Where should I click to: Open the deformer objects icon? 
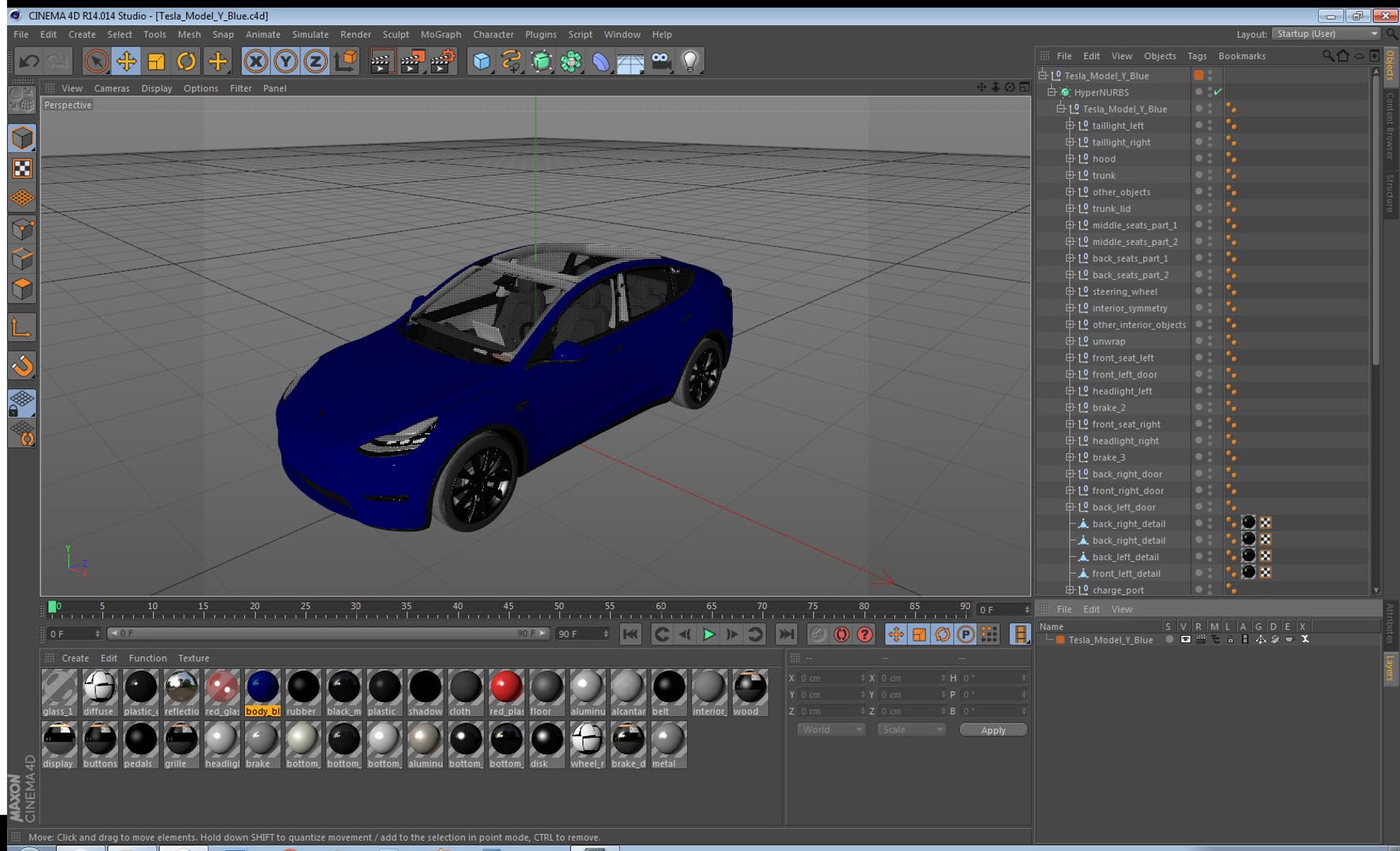coord(600,61)
